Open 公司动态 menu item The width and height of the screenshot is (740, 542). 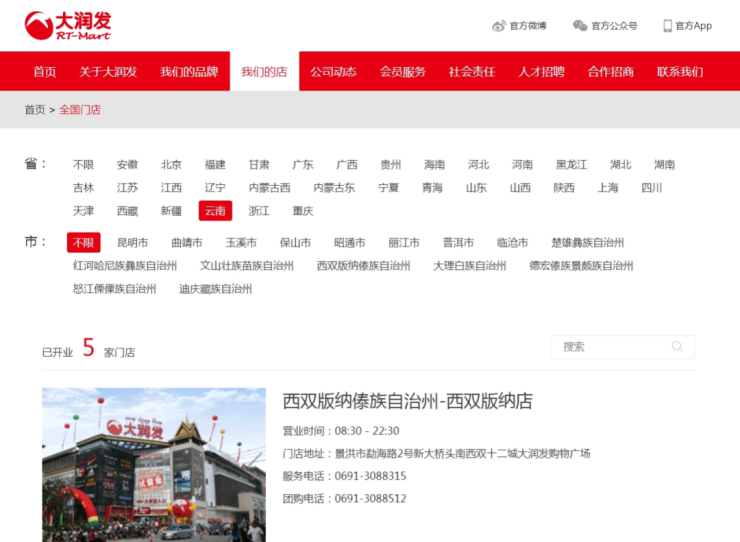coord(333,72)
